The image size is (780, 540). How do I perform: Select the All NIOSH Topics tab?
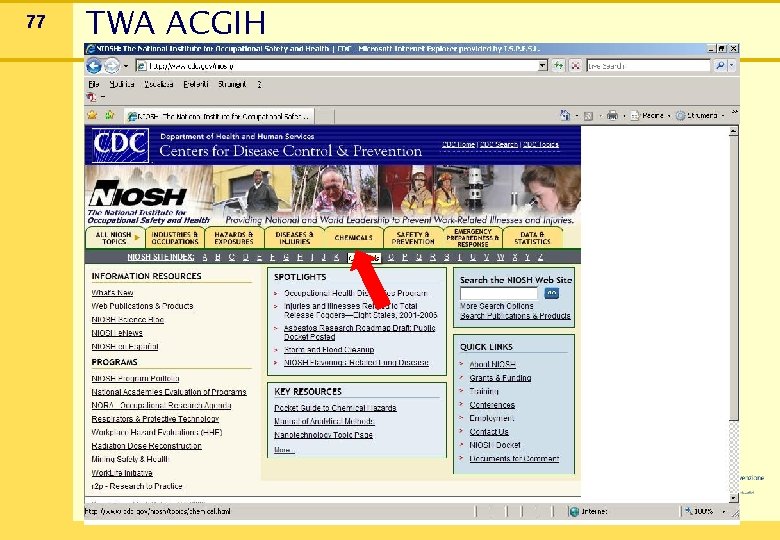click(x=115, y=238)
